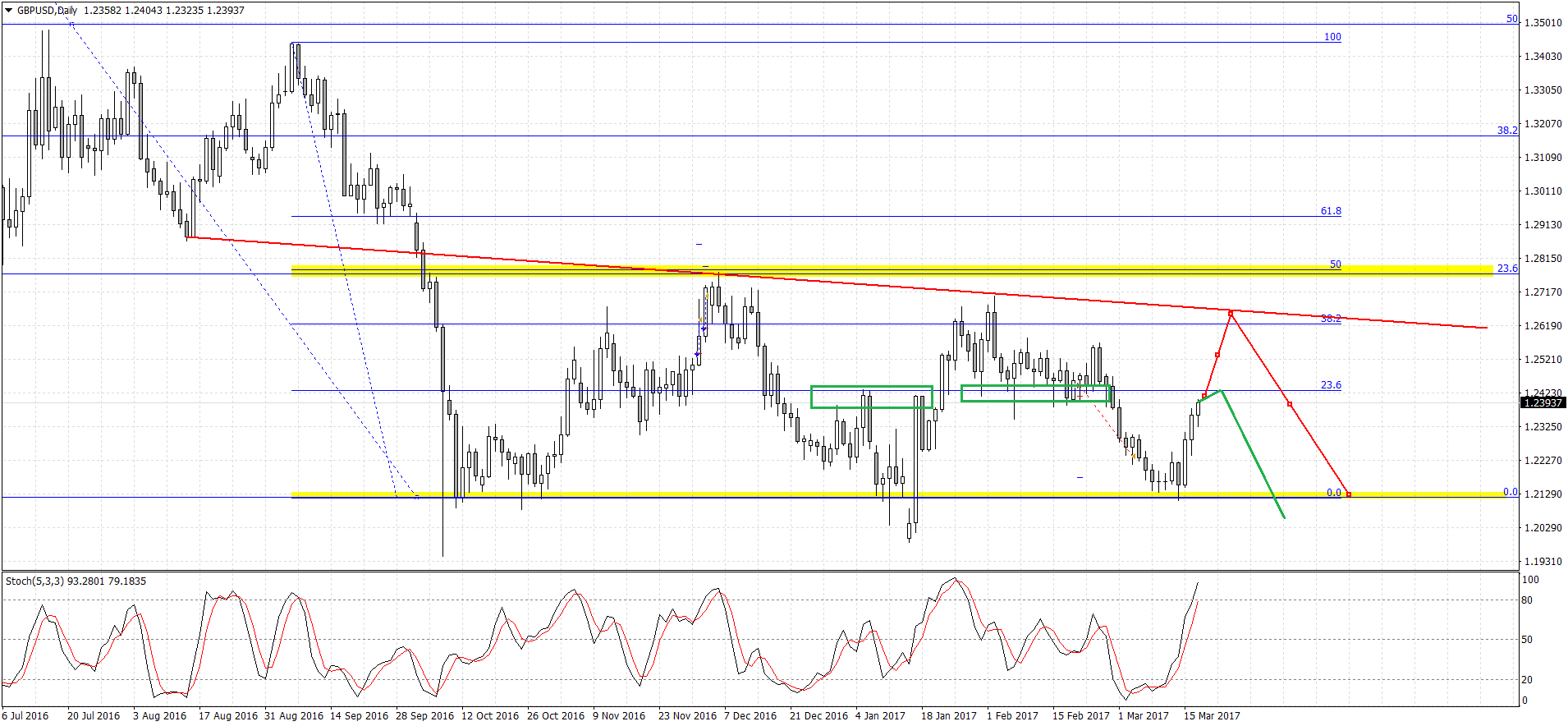Viewport: 1568px width, 726px height.
Task: Click the Fibonacci 100 level label
Action: click(1332, 37)
